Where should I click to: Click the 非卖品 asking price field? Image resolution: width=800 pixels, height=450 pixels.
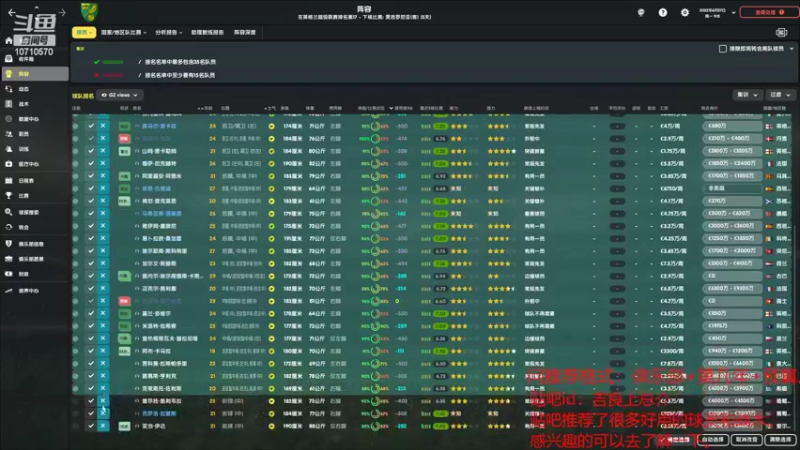coord(732,188)
